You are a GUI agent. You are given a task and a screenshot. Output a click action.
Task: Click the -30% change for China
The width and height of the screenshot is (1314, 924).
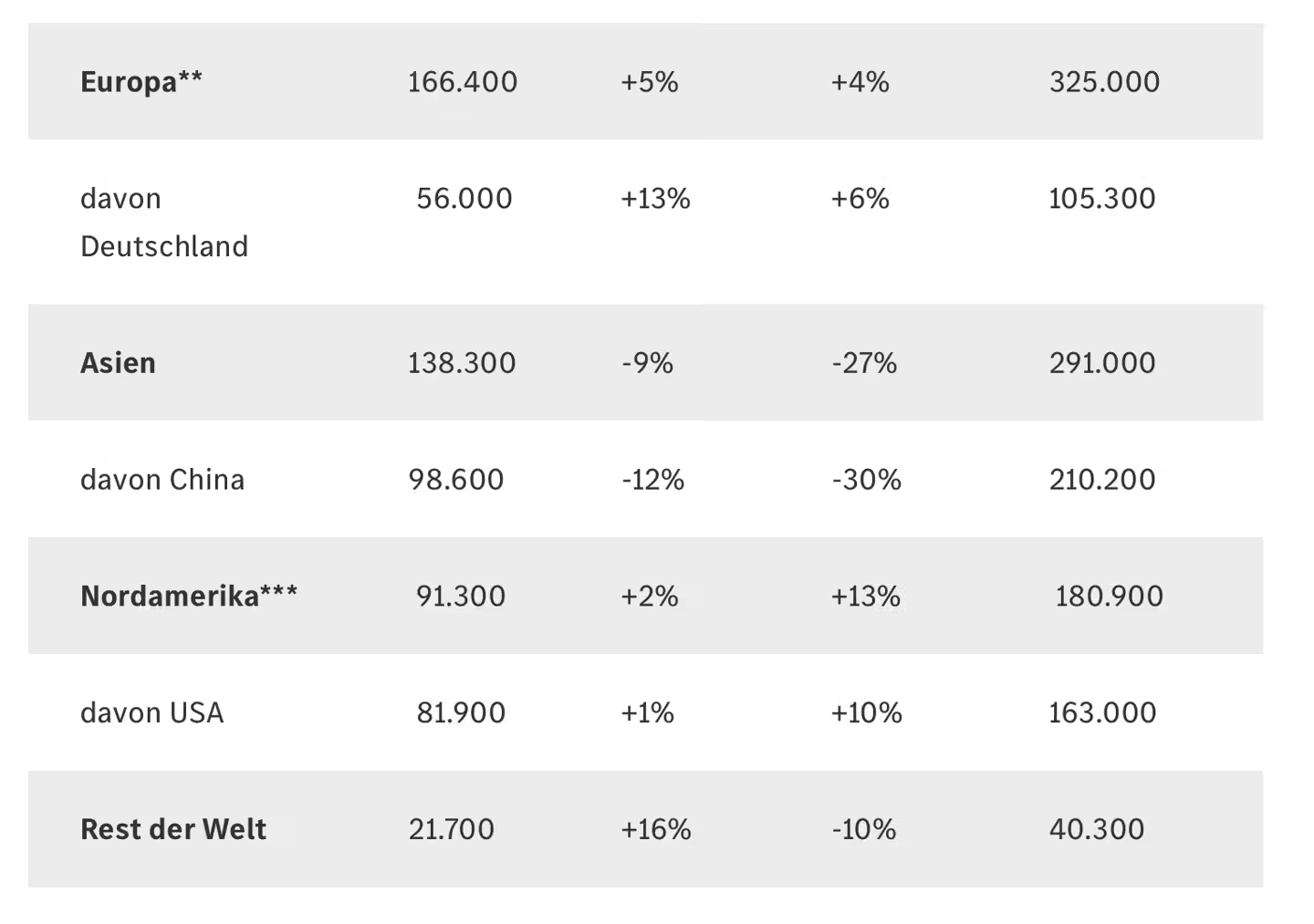pos(866,480)
